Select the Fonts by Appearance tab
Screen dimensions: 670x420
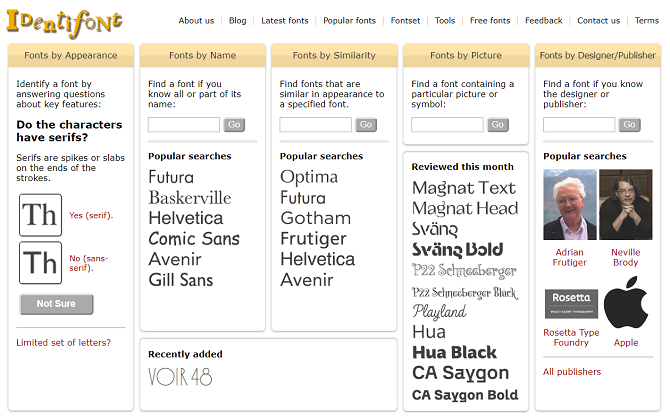coord(71,56)
